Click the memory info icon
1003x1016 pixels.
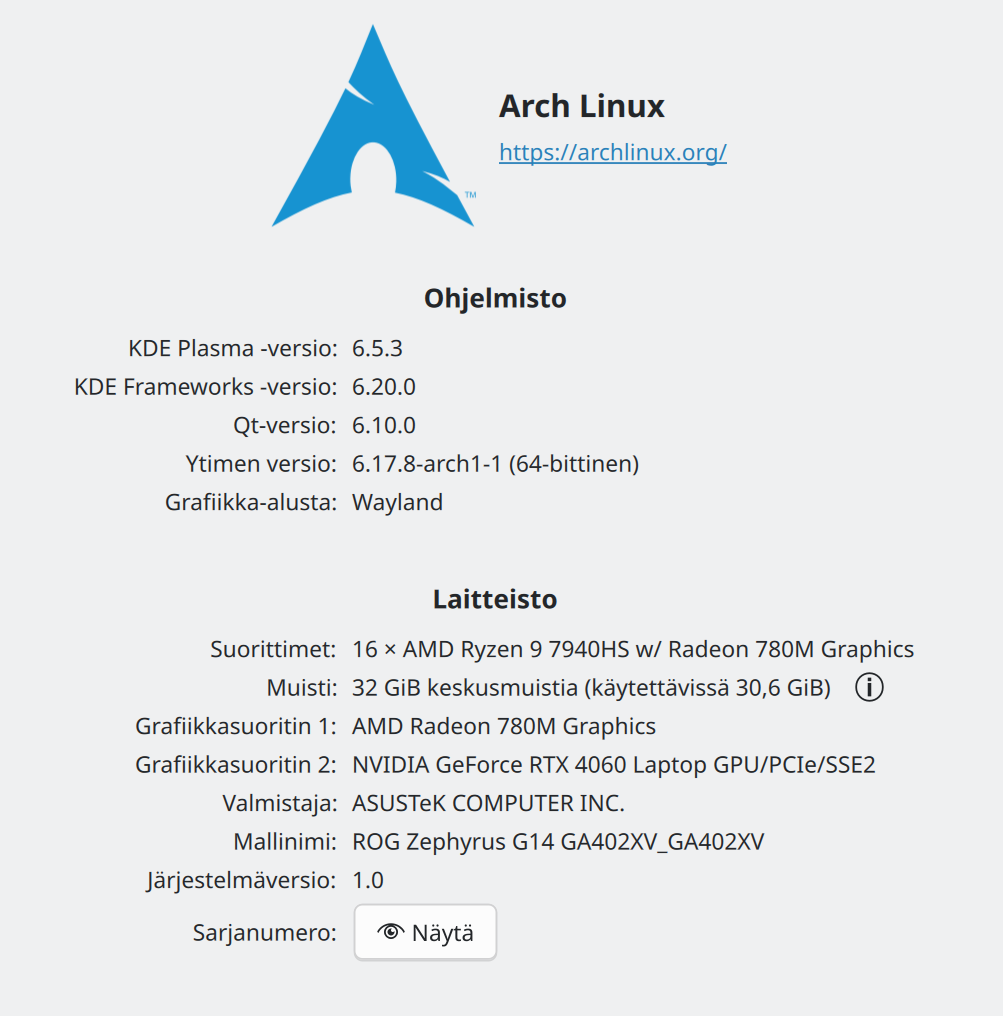coord(870,688)
